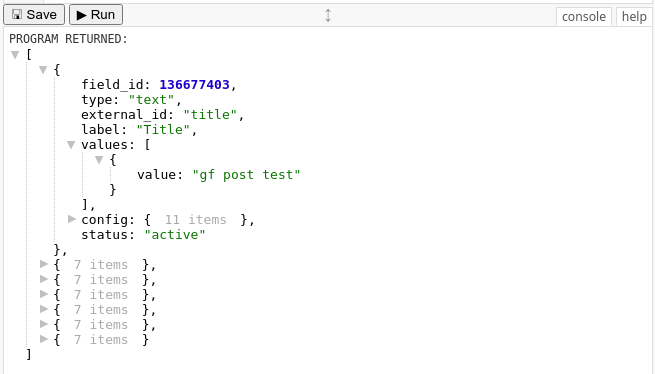Screen dimensions: 655x374
Task: Click the vertical resize handle arrow icon
Action: pyautogui.click(x=328, y=15)
